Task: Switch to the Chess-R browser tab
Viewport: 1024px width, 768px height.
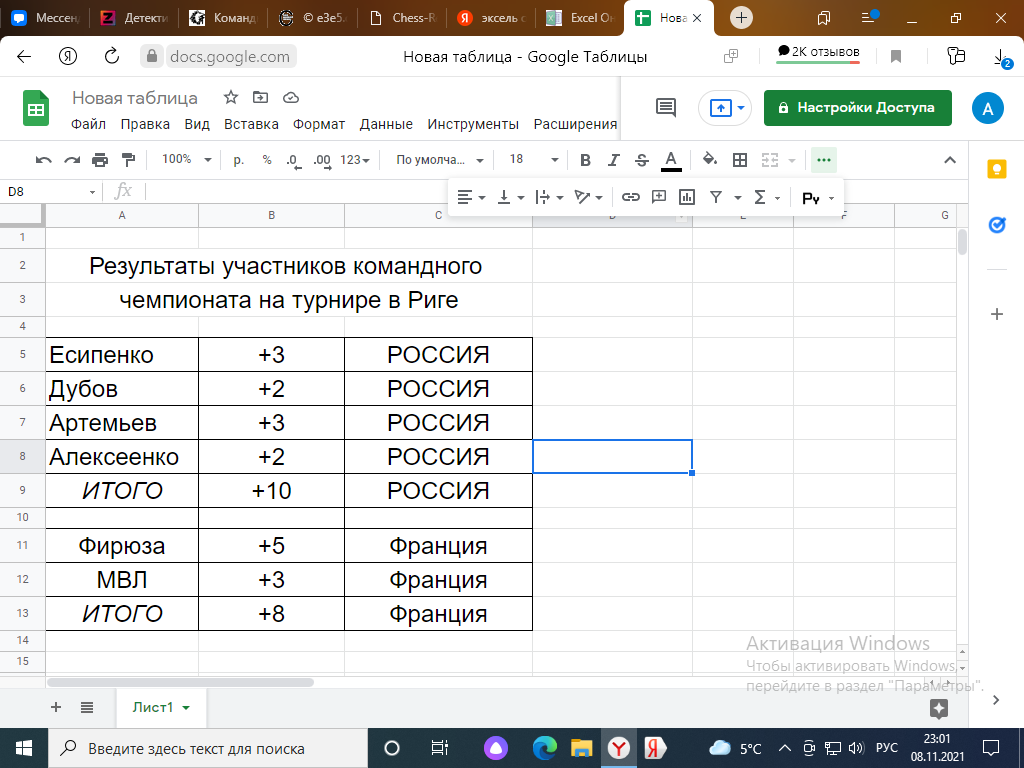Action: 402,18
